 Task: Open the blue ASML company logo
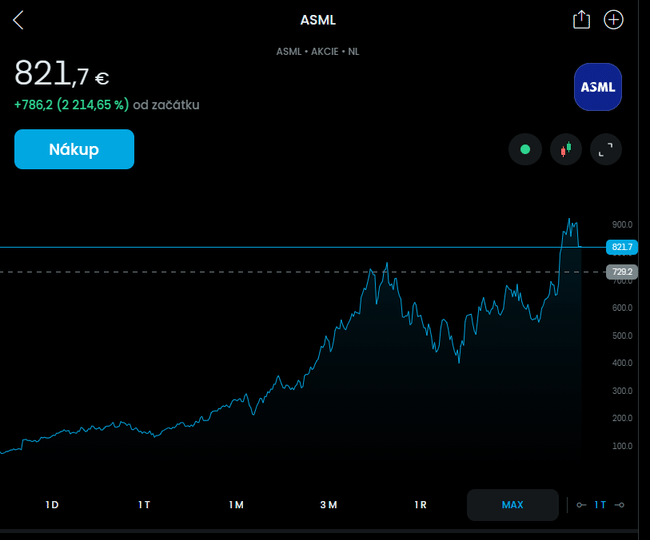point(598,87)
